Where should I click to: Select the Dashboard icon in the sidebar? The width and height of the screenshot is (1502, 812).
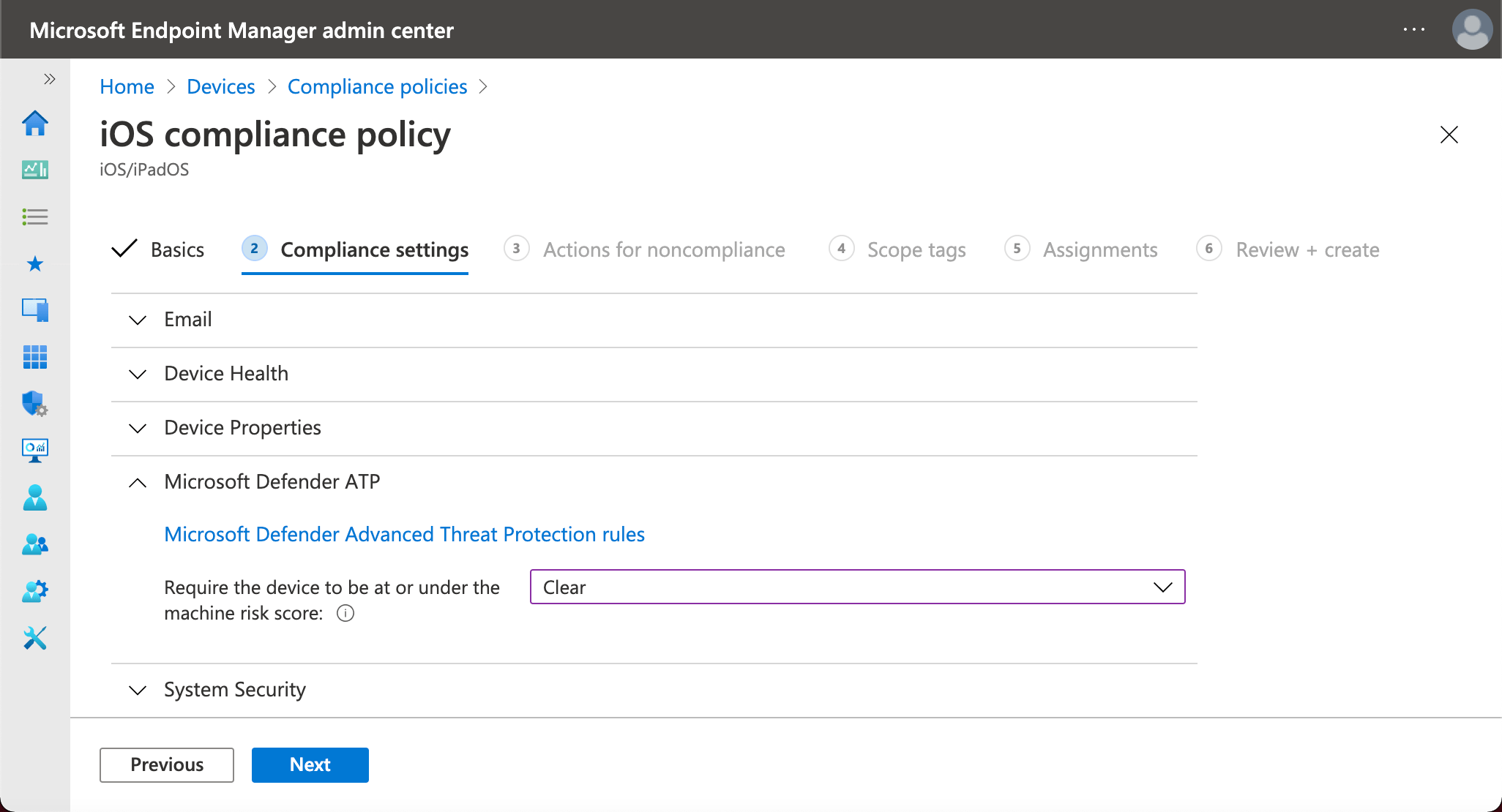tap(35, 170)
